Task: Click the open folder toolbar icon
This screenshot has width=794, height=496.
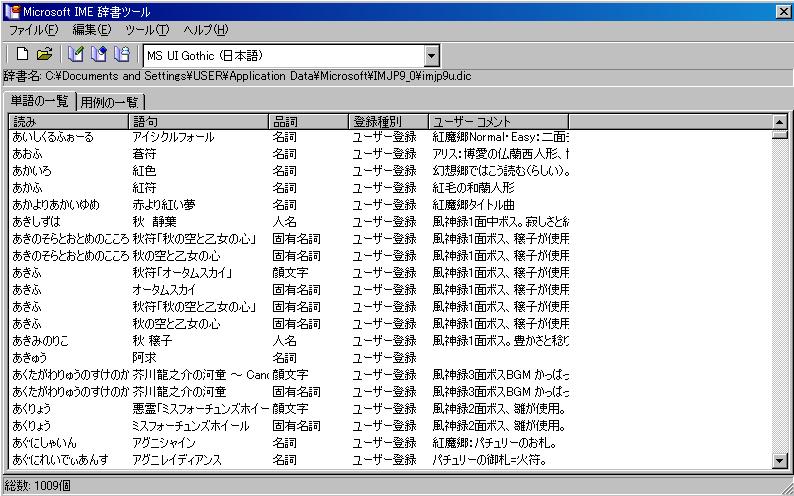Action: pos(45,55)
